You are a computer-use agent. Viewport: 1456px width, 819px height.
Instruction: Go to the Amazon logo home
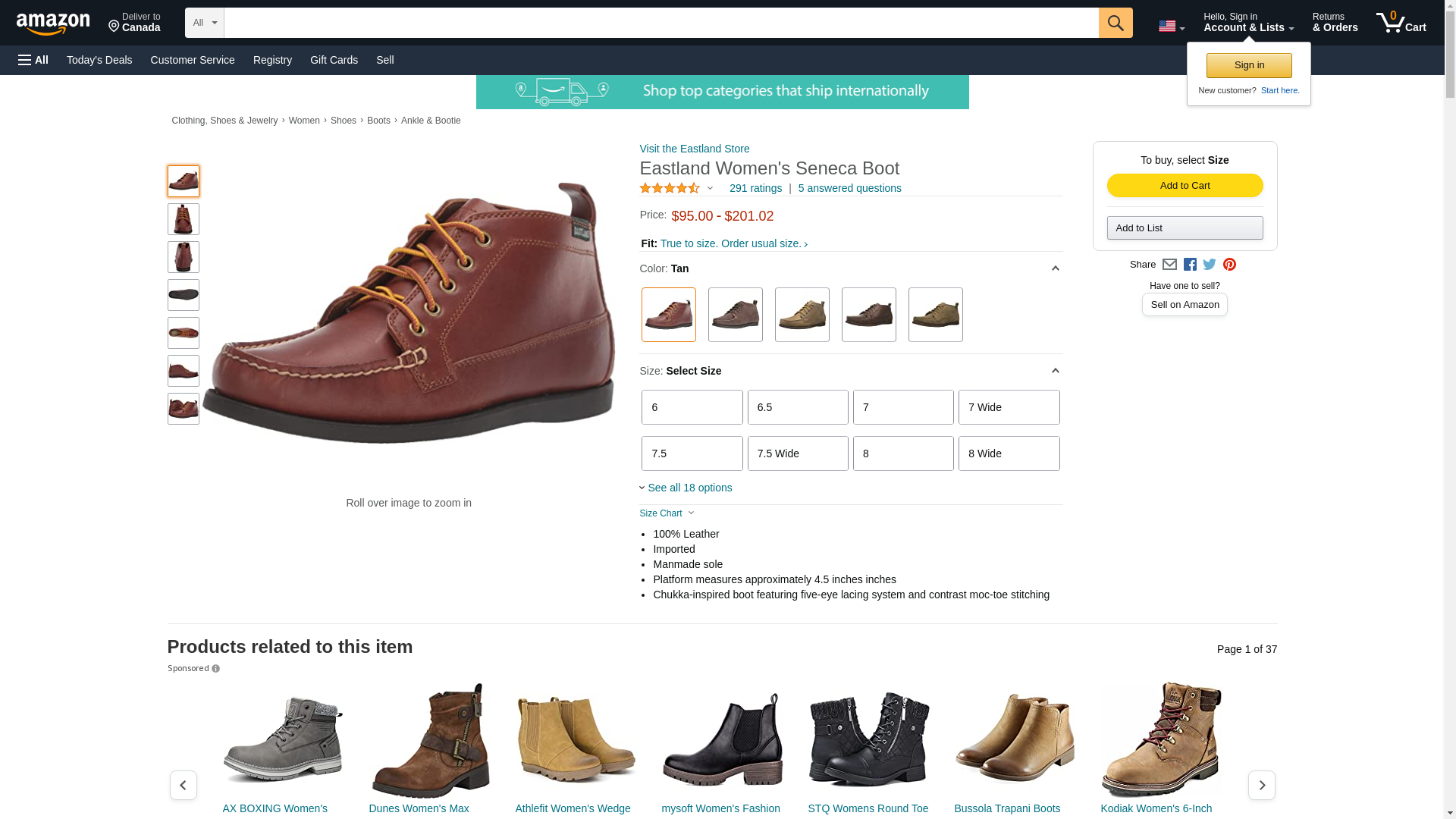(x=53, y=24)
